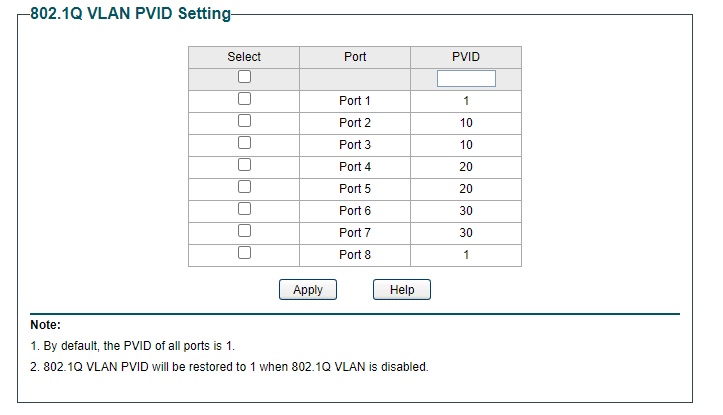Image resolution: width=723 pixels, height=415 pixels.
Task: Click the Port 1 label cell
Action: [355, 101]
